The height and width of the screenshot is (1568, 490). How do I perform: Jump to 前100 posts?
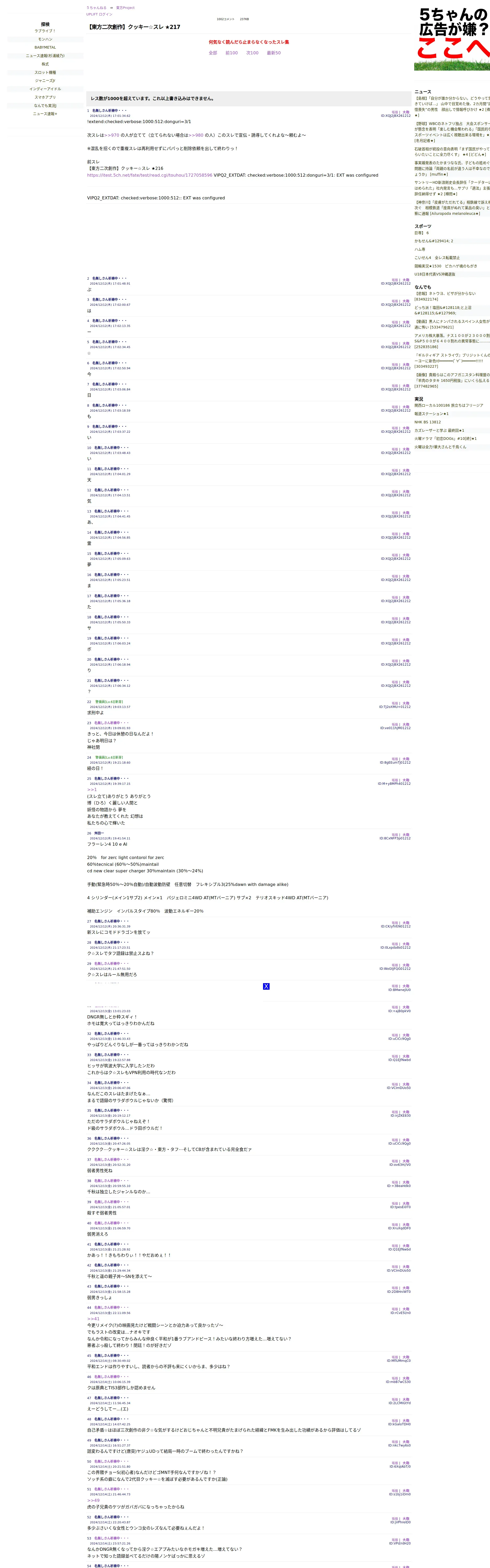point(231,53)
